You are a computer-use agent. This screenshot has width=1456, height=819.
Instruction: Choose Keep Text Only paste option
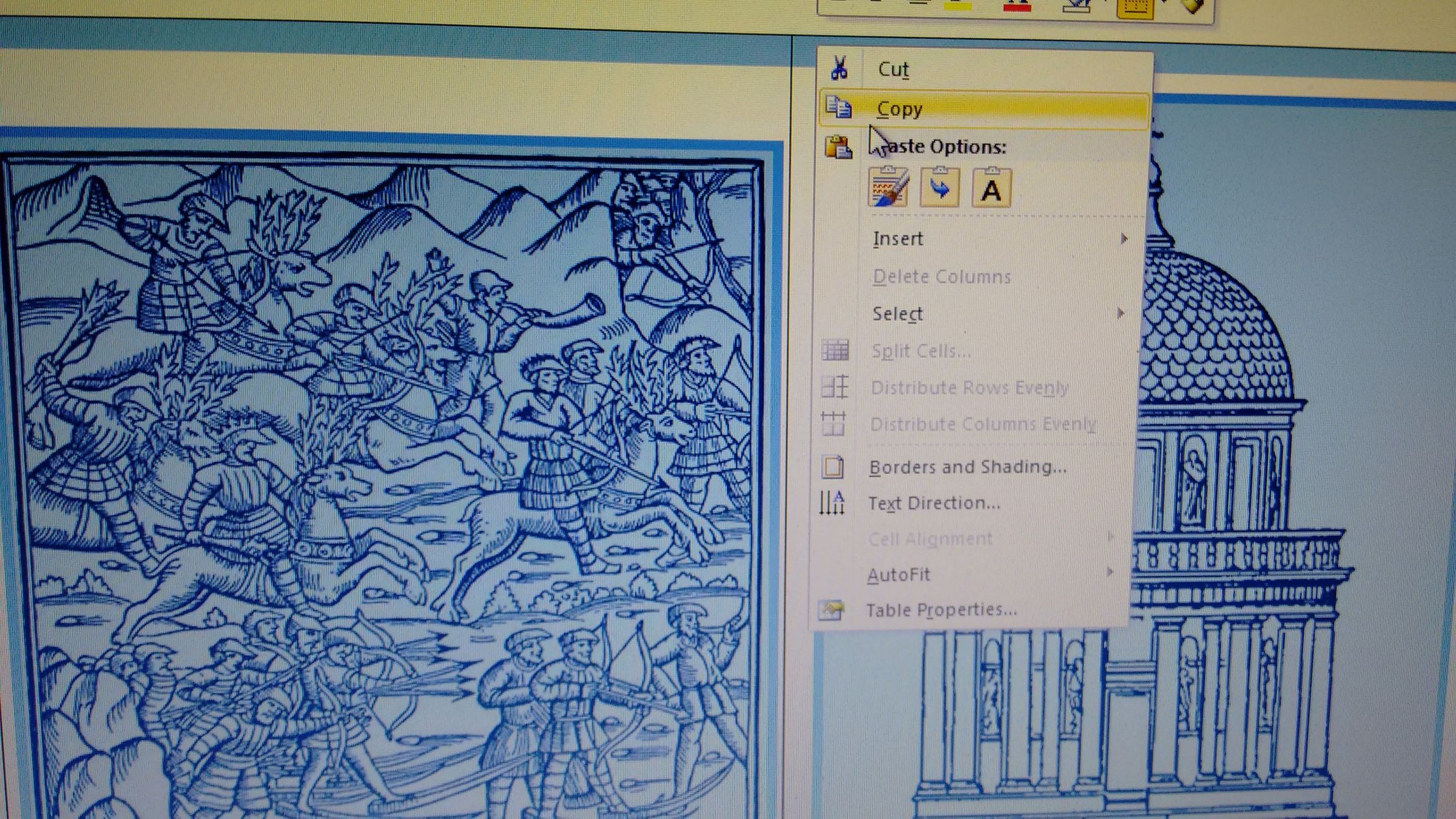click(991, 189)
